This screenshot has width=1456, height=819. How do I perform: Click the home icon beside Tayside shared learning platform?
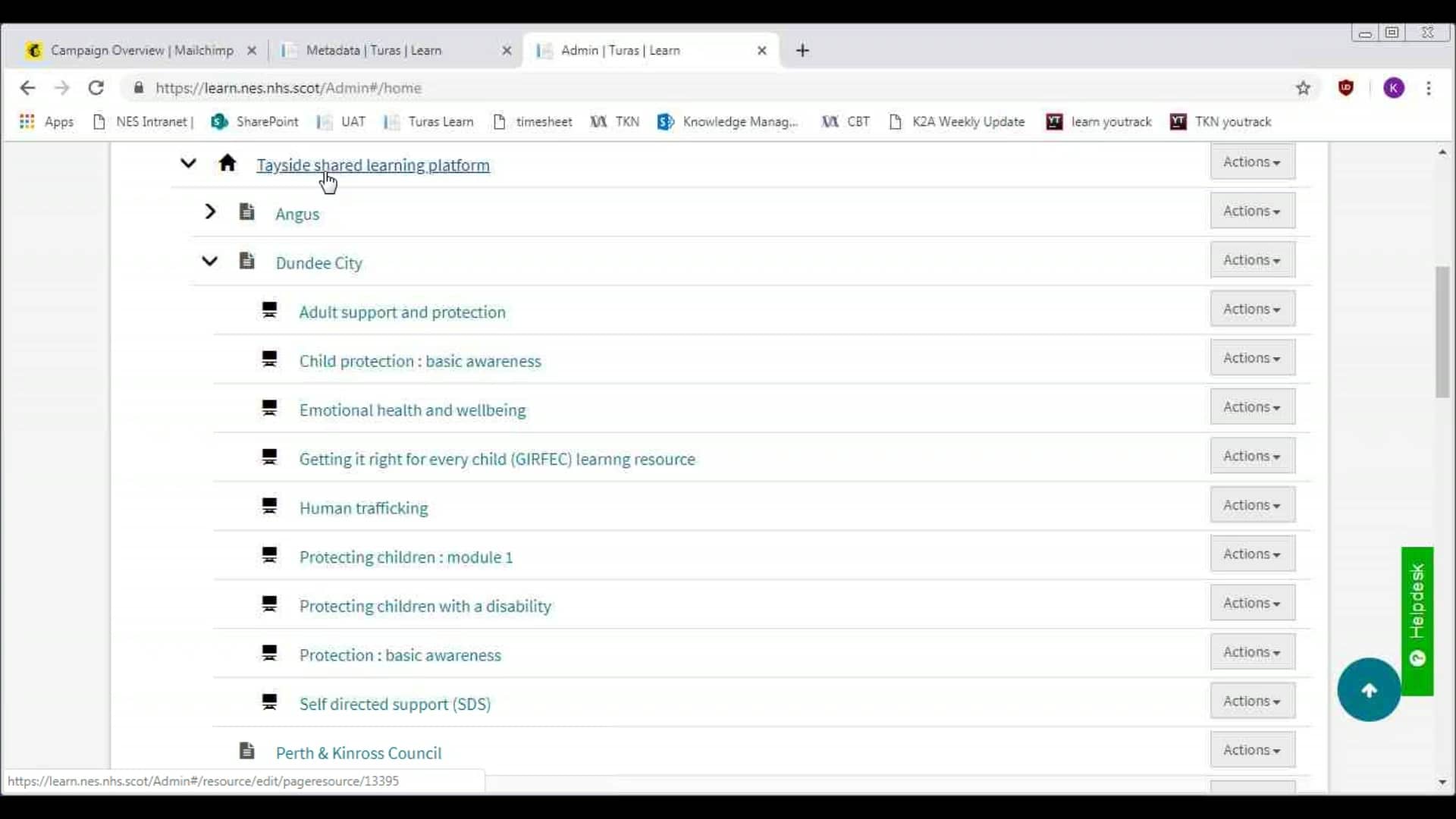click(228, 164)
